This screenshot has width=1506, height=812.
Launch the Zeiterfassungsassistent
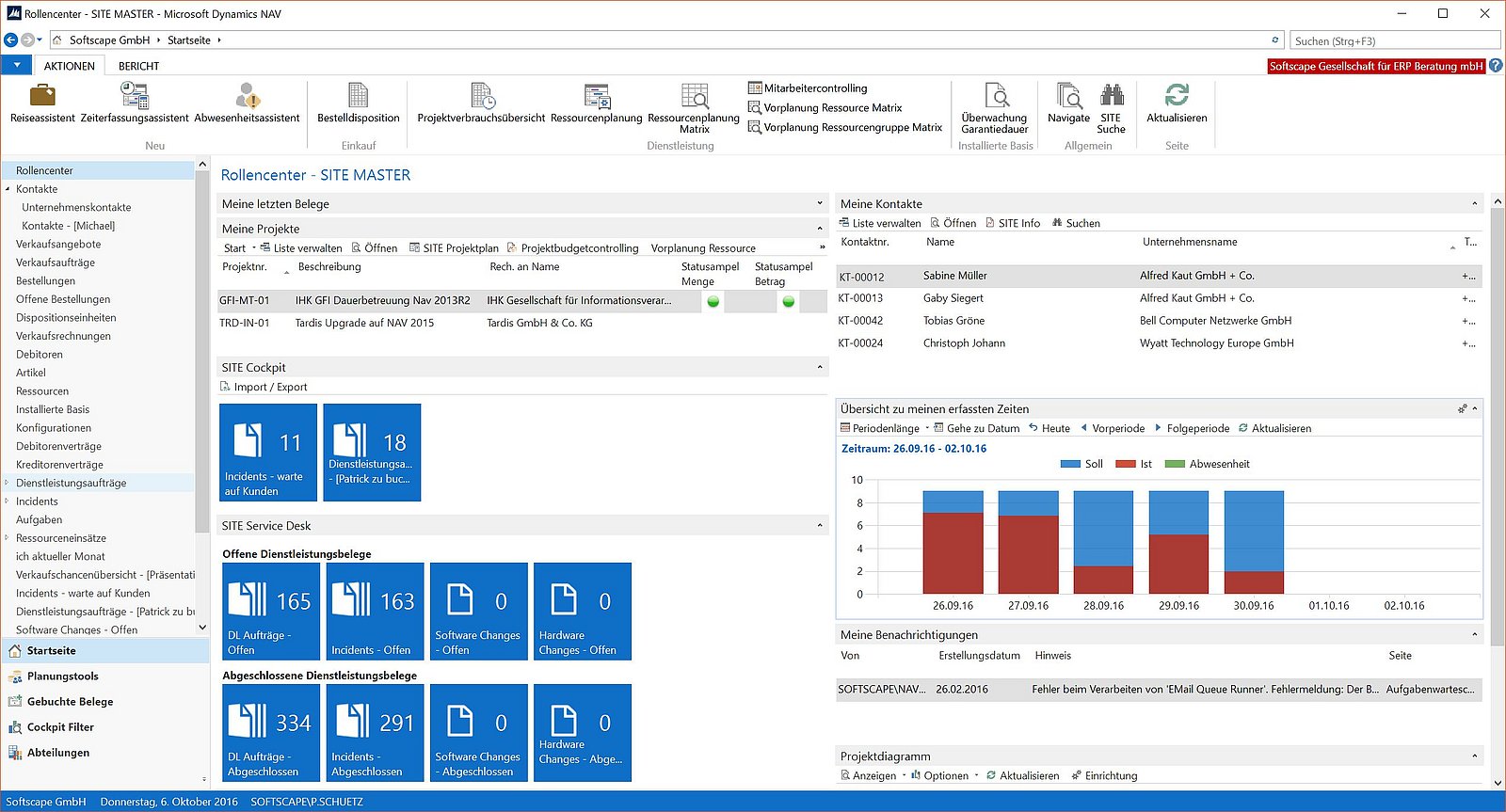[x=135, y=103]
